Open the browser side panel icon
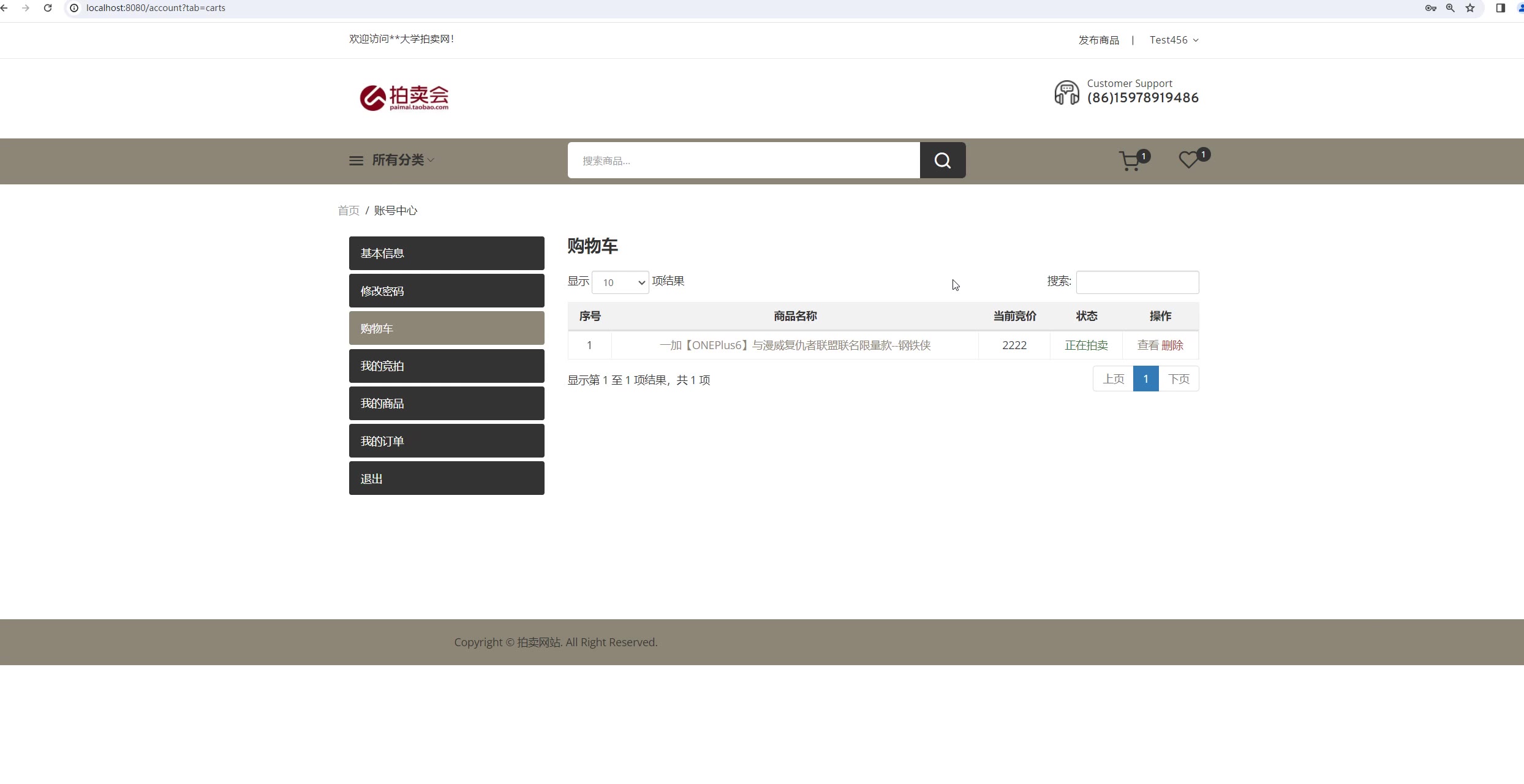The height and width of the screenshot is (784, 1524). pyautogui.click(x=1501, y=8)
